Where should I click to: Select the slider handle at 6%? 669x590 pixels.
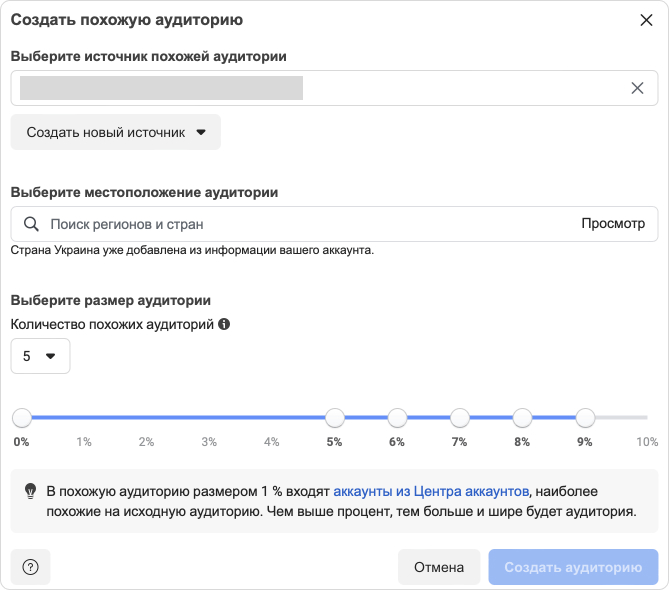click(x=397, y=417)
